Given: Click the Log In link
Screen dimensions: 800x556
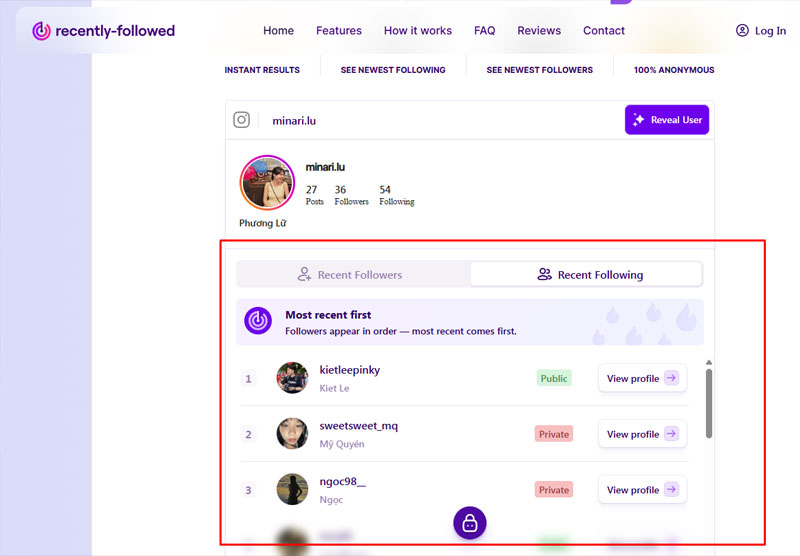Looking at the screenshot, I should pyautogui.click(x=770, y=31).
